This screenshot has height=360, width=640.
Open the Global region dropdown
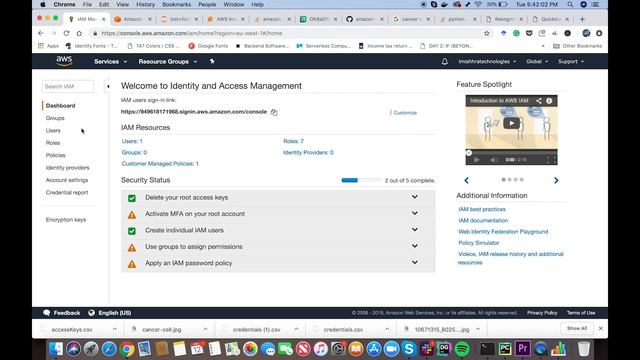pos(537,62)
